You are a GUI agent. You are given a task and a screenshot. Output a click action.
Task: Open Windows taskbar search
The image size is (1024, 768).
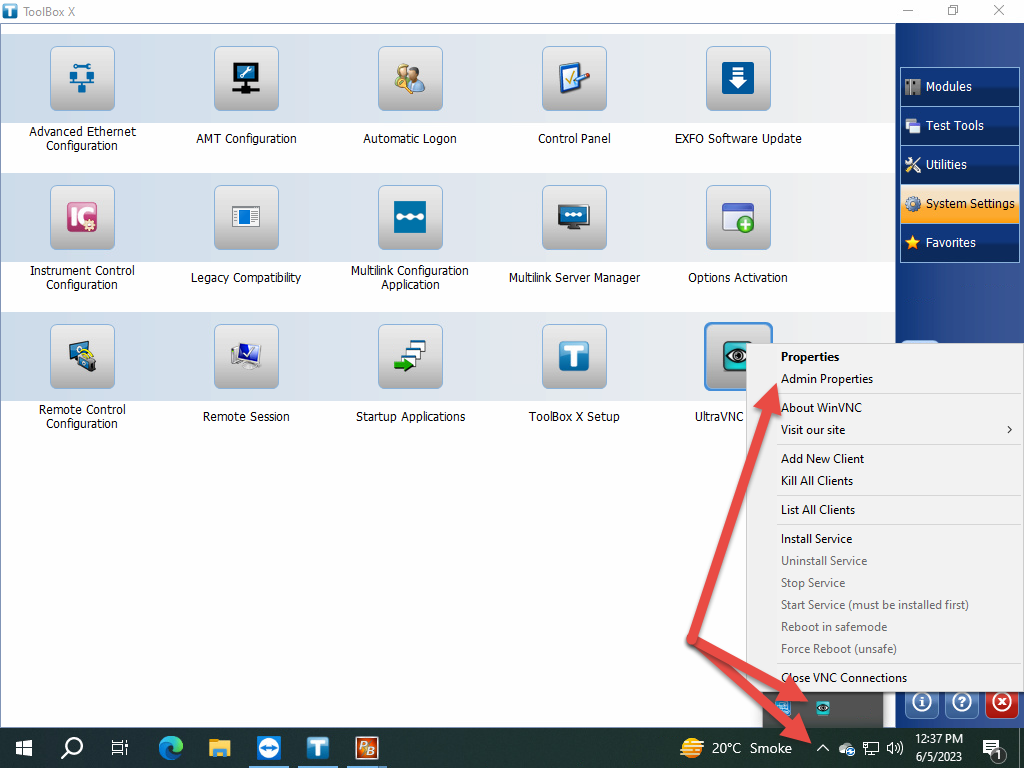(72, 748)
